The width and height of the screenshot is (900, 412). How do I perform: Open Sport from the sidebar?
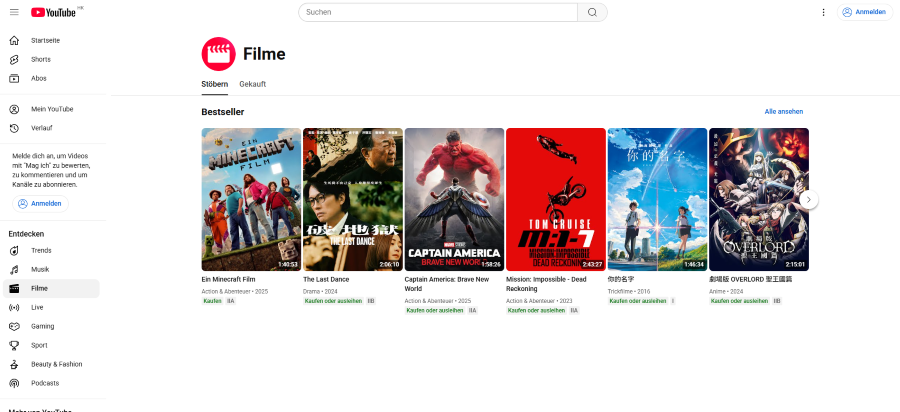[x=51, y=345]
